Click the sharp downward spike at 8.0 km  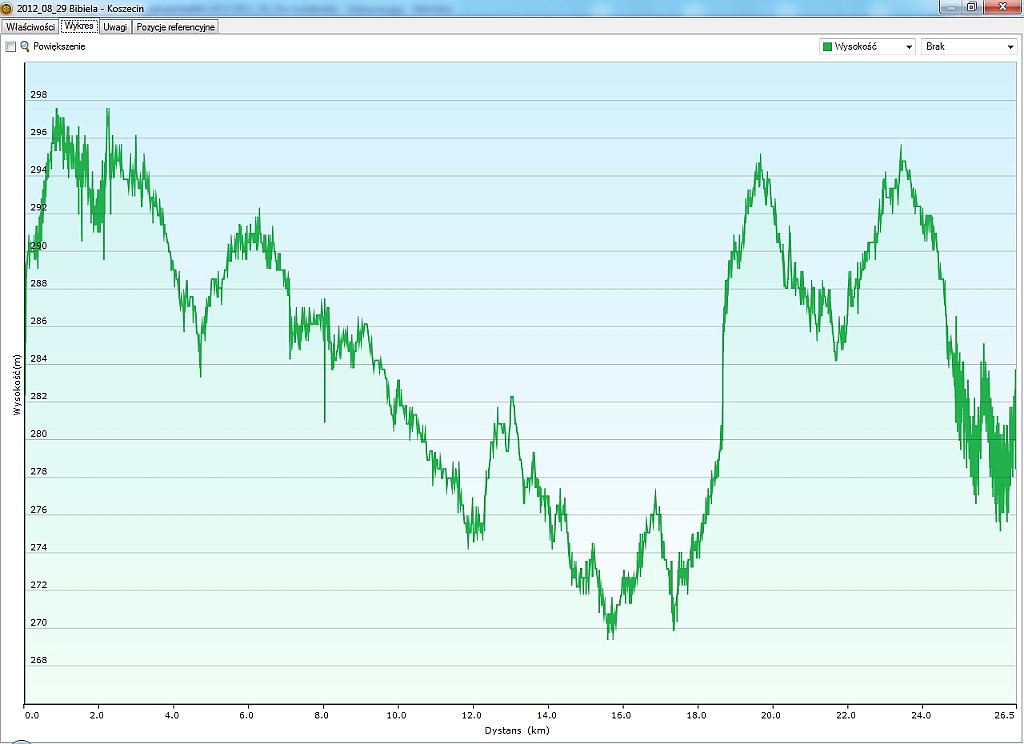(324, 420)
